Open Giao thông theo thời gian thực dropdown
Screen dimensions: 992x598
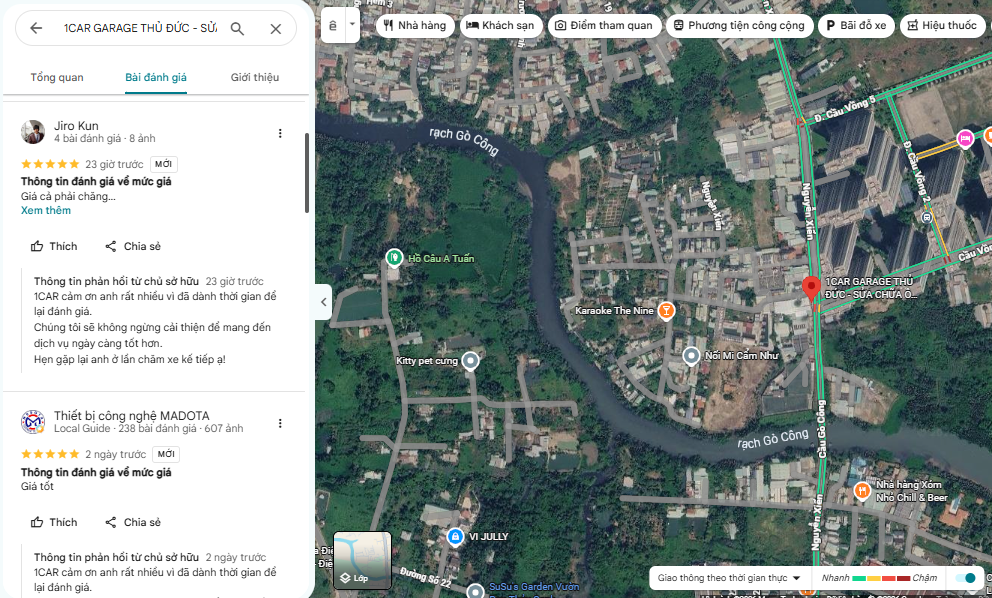tap(729, 578)
